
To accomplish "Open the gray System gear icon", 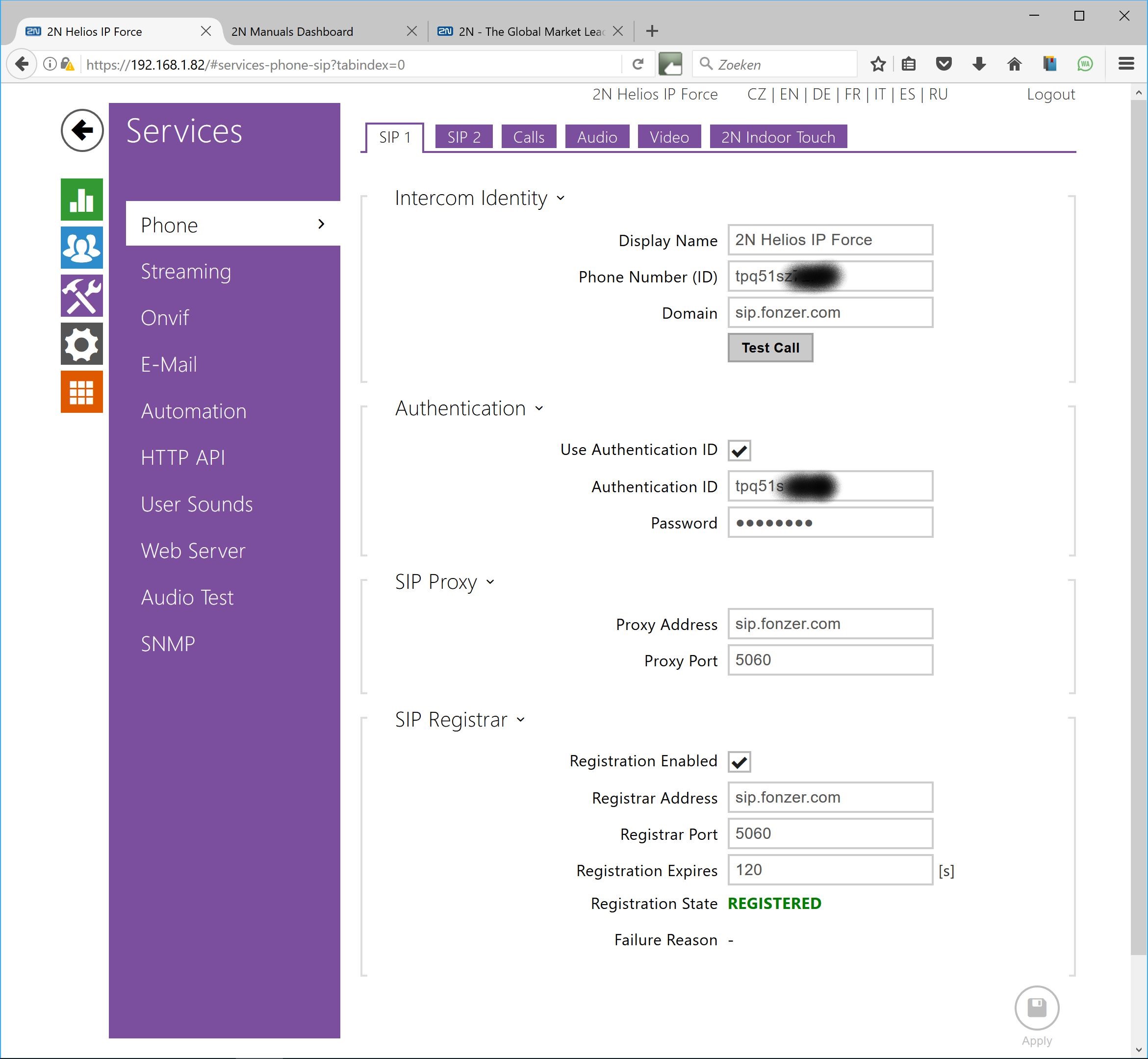I will 82,344.
